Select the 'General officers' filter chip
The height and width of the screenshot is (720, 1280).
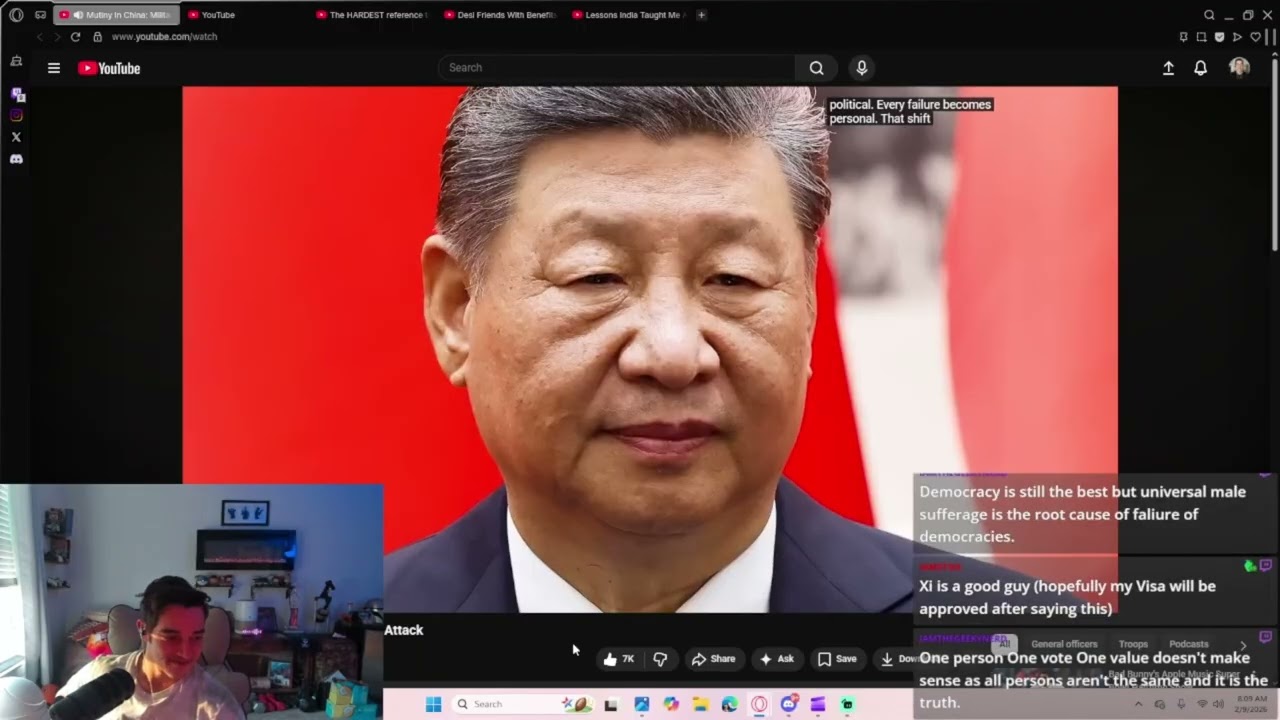pyautogui.click(x=1064, y=644)
